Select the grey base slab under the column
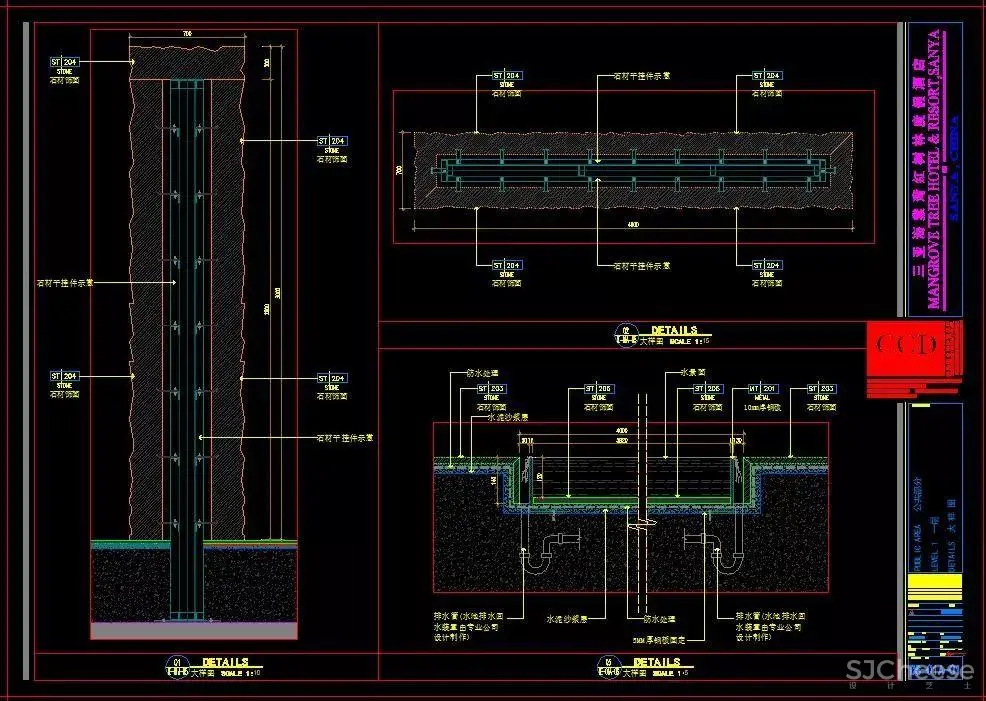The width and height of the screenshot is (986, 701). pos(194,630)
